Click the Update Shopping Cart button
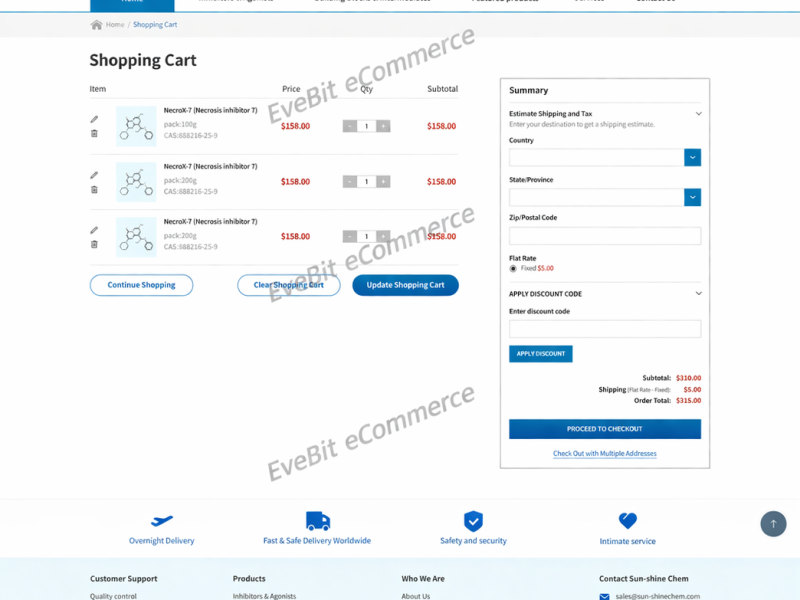This screenshot has height=600, width=800. [405, 285]
